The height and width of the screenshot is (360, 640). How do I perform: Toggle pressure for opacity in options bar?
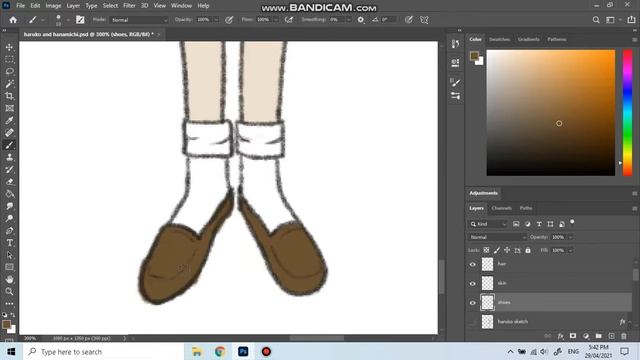229,20
